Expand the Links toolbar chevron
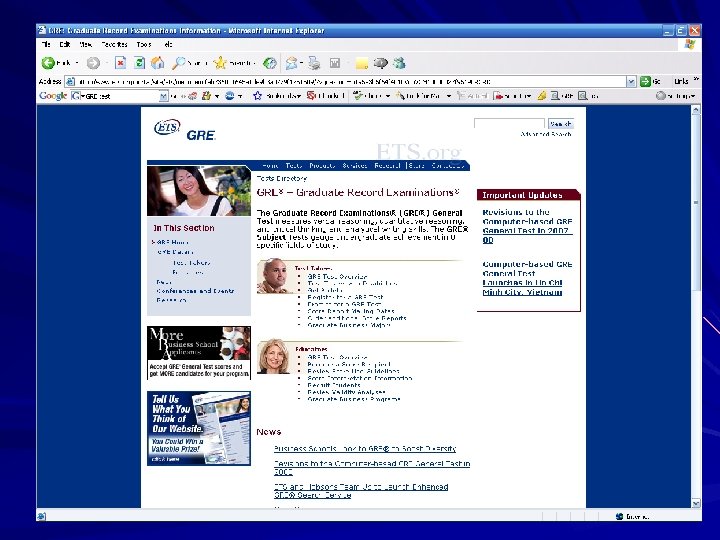This screenshot has width=720, height=540. point(696,79)
